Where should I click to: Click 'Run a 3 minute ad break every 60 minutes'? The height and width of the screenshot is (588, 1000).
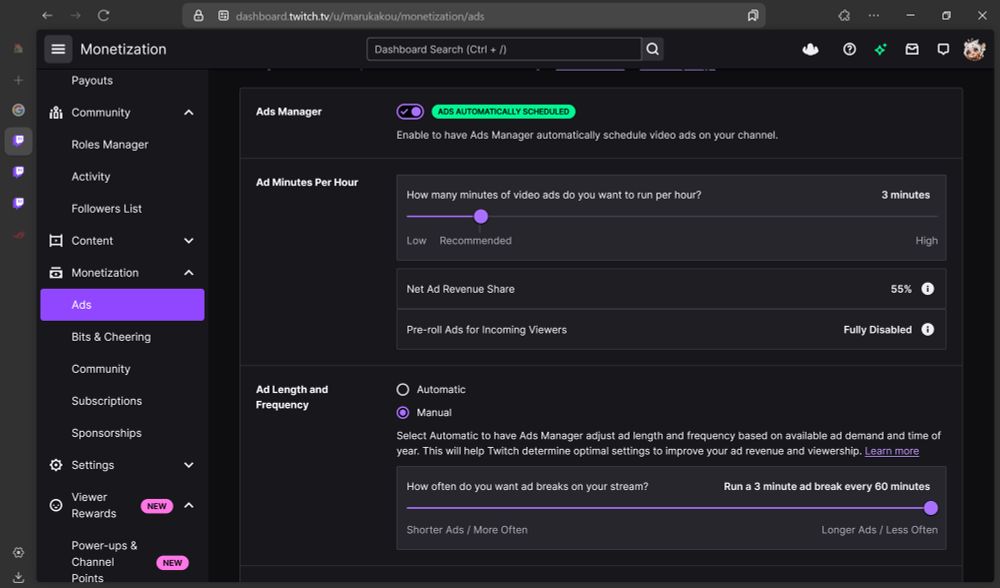point(827,487)
